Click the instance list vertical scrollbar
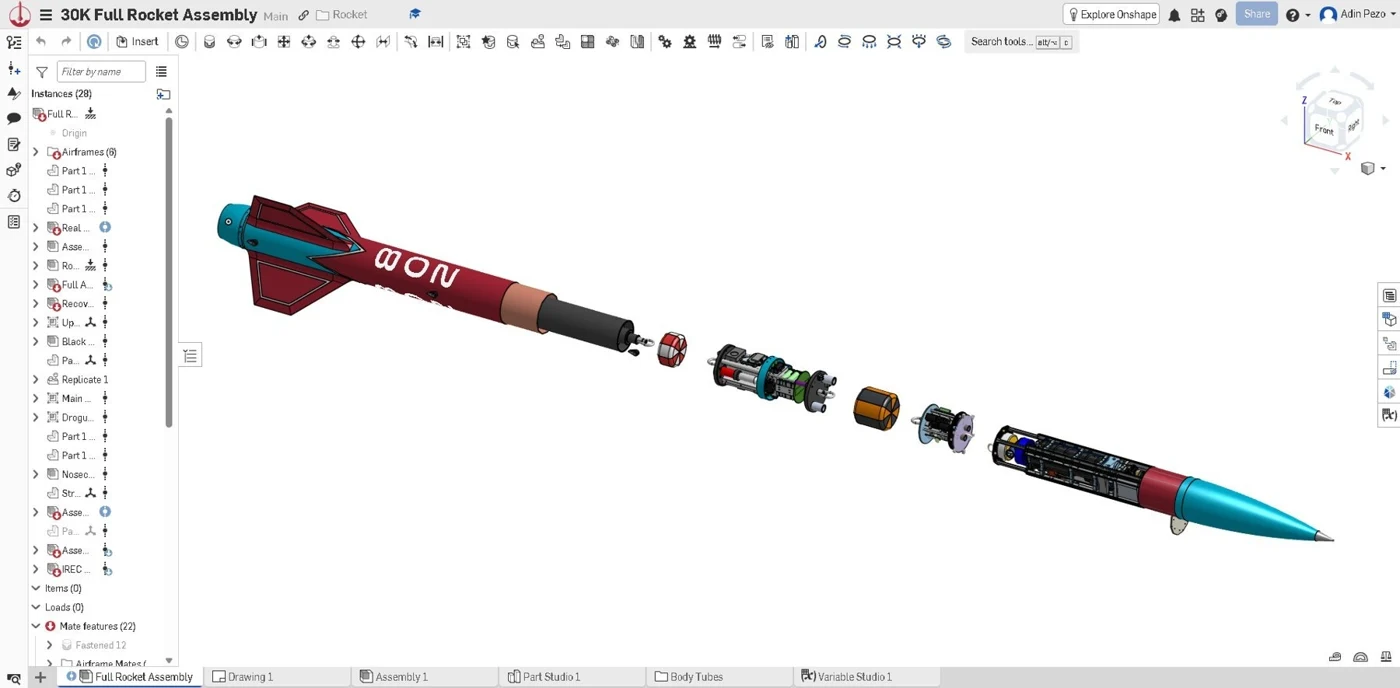Viewport: 1400px width, 688px height. 169,272
